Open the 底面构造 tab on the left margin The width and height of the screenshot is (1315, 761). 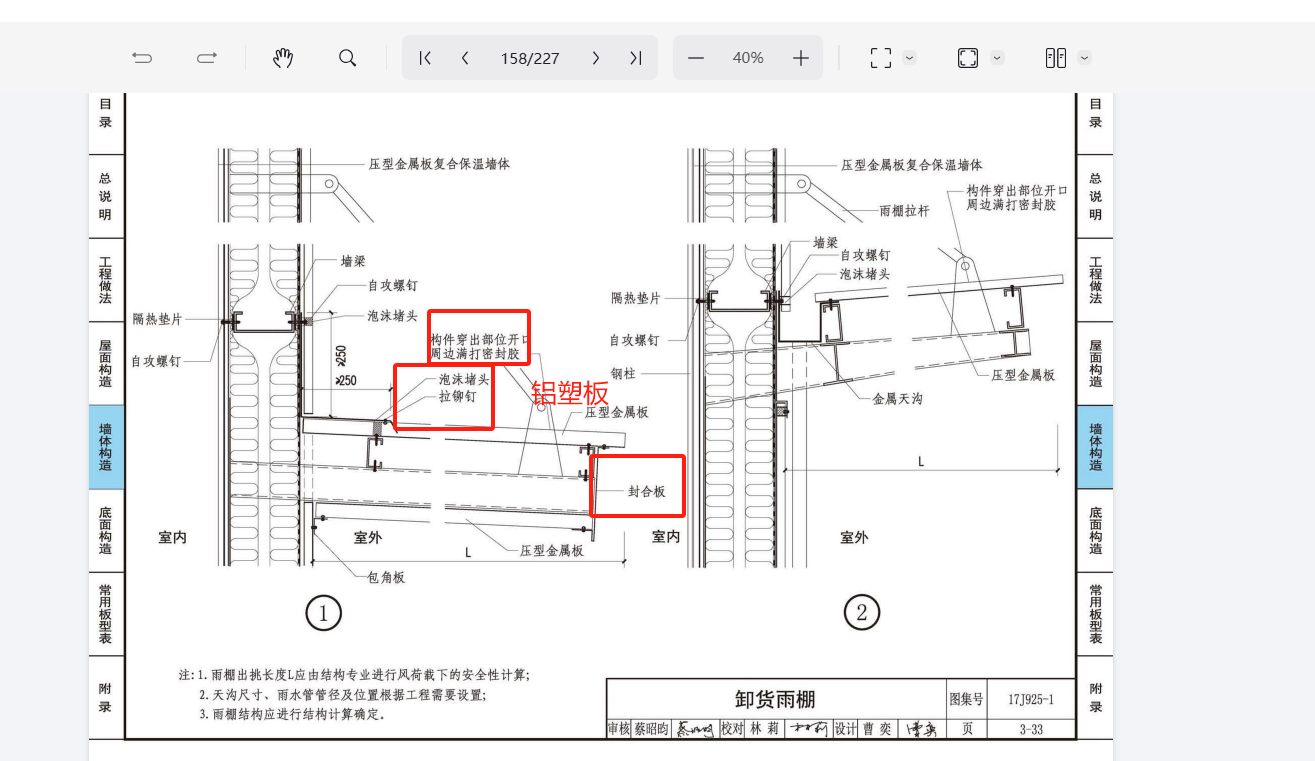click(106, 531)
